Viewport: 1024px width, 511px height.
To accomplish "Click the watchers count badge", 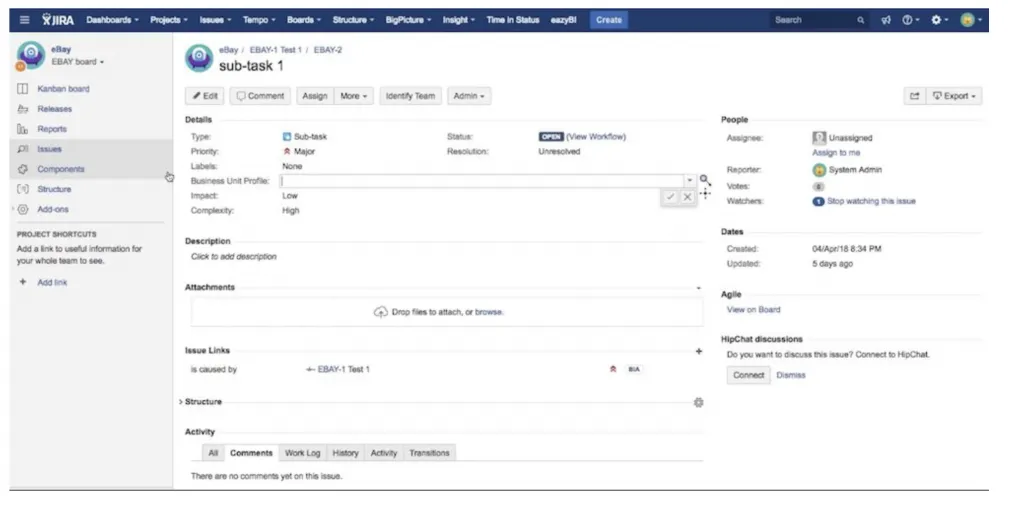I will click(x=818, y=202).
